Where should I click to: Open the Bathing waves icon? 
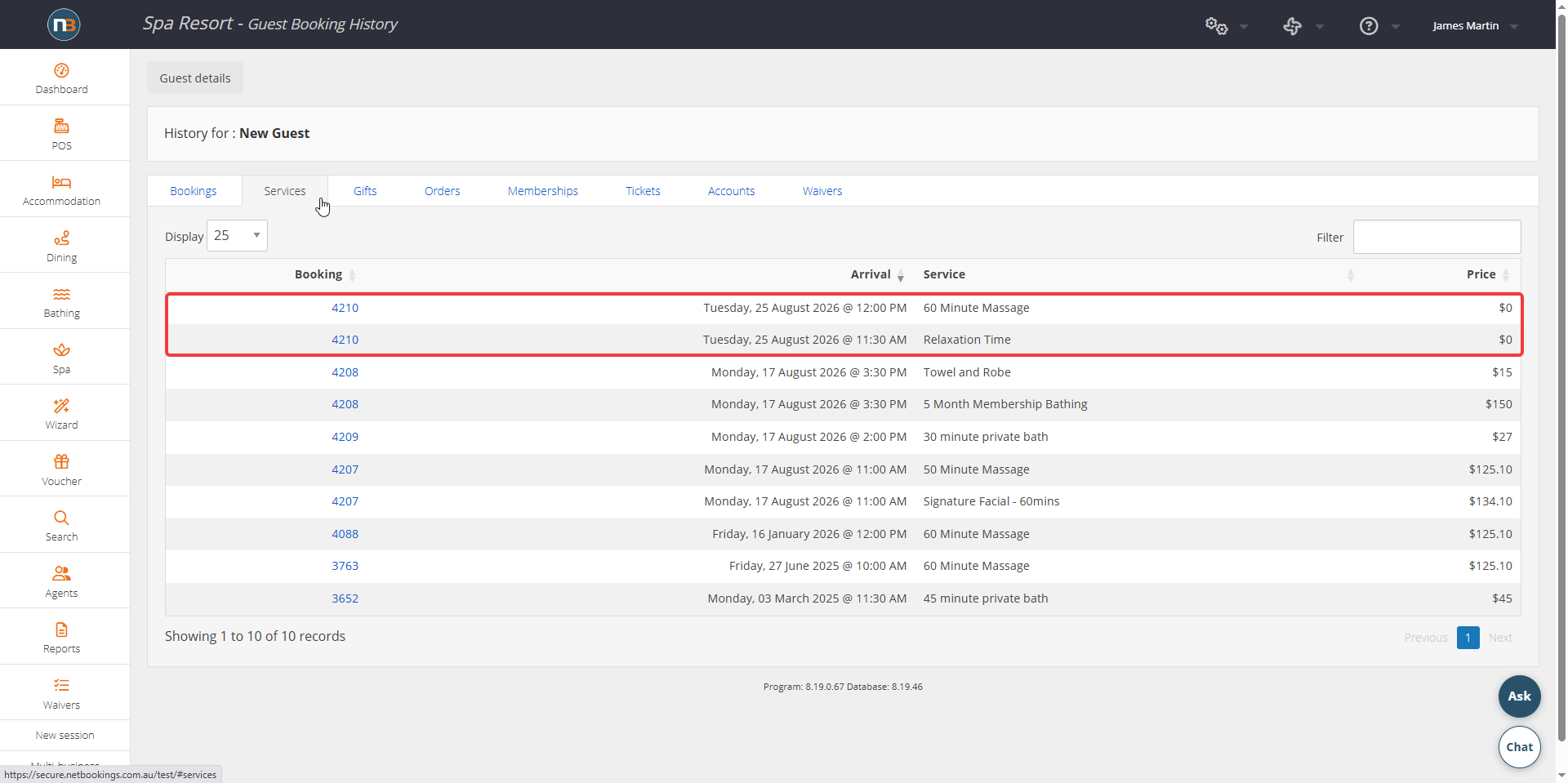click(61, 294)
